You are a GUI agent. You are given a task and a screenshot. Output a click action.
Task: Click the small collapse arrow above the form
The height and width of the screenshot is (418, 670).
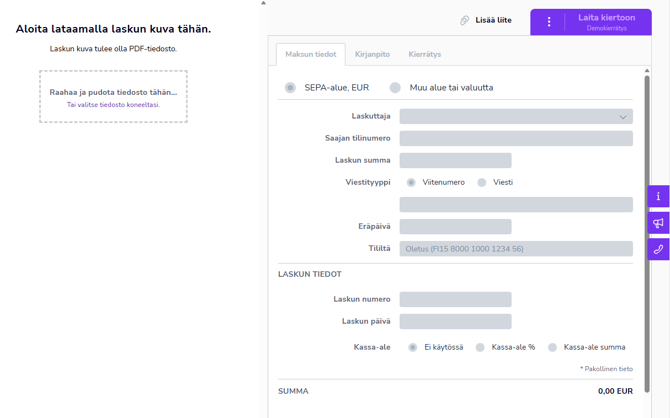(264, 3)
